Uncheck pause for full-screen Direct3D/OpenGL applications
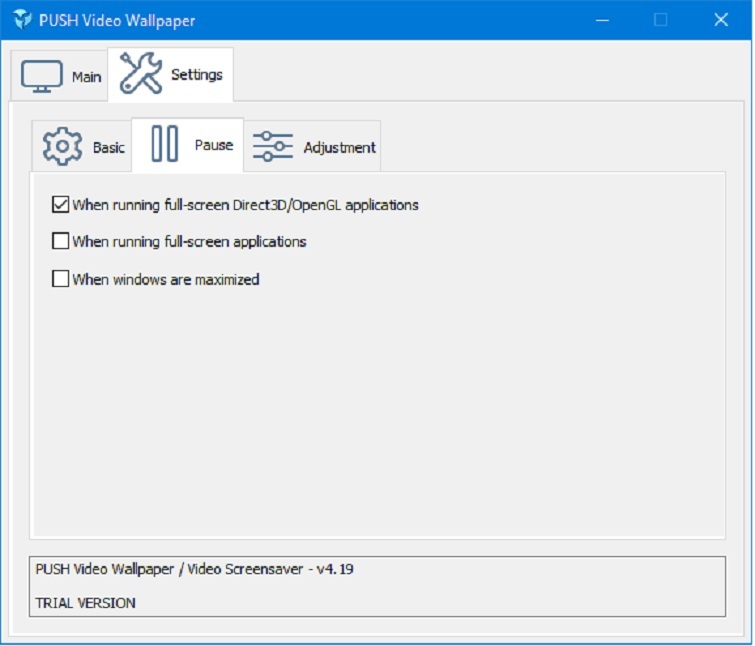The image size is (755, 646). 60,205
